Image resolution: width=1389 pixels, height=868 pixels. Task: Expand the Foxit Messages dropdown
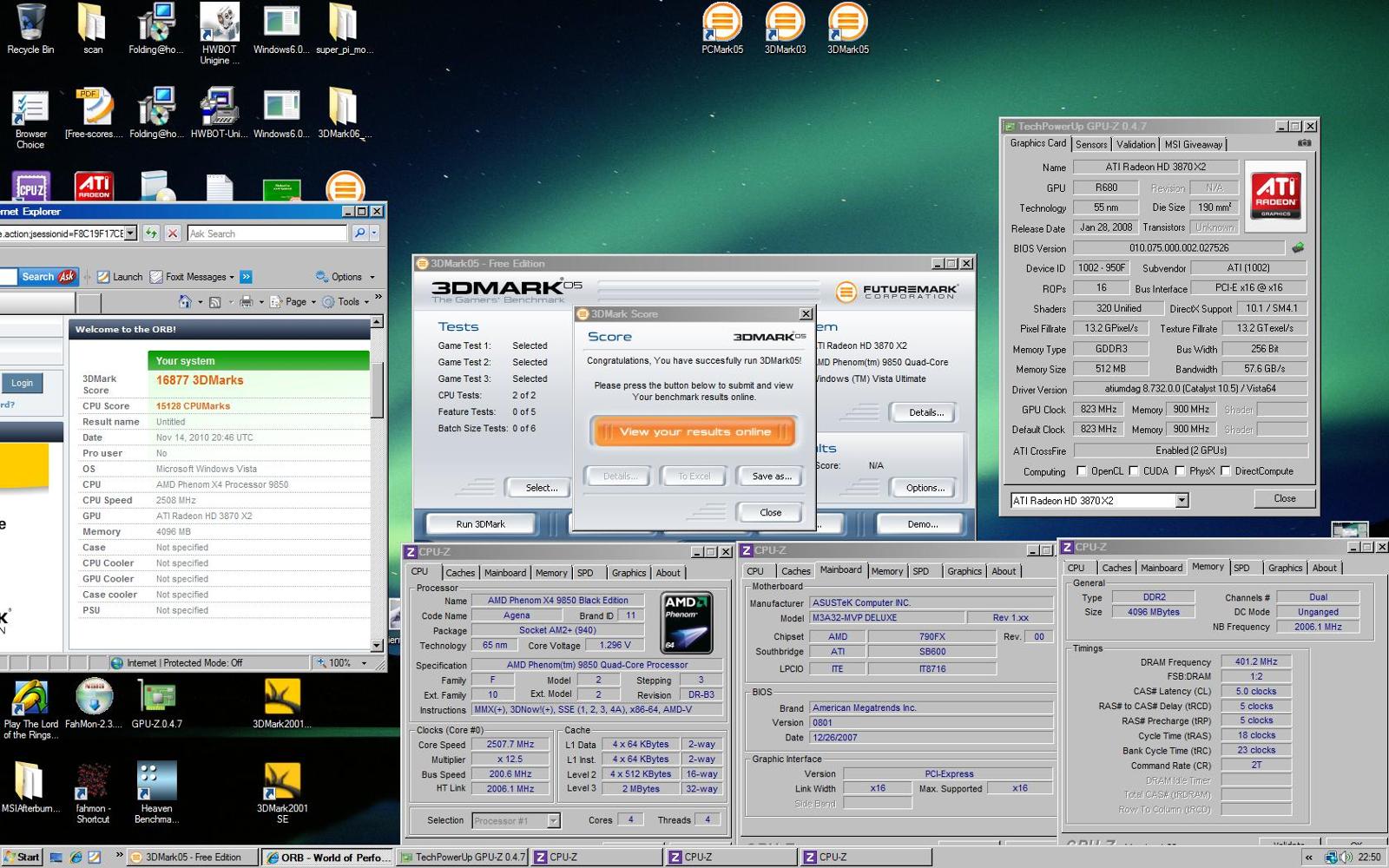[x=232, y=277]
